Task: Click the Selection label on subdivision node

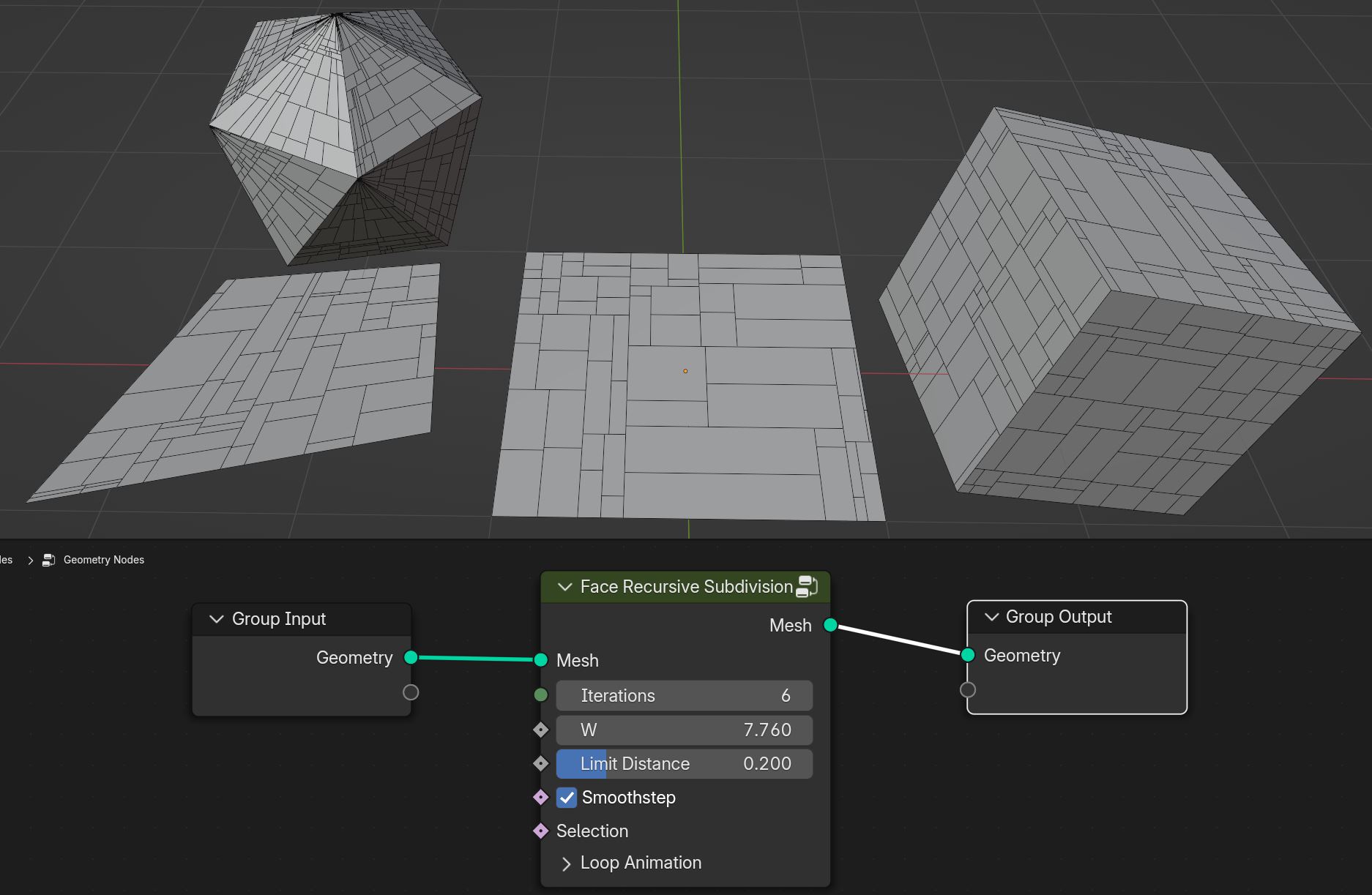Action: click(592, 831)
